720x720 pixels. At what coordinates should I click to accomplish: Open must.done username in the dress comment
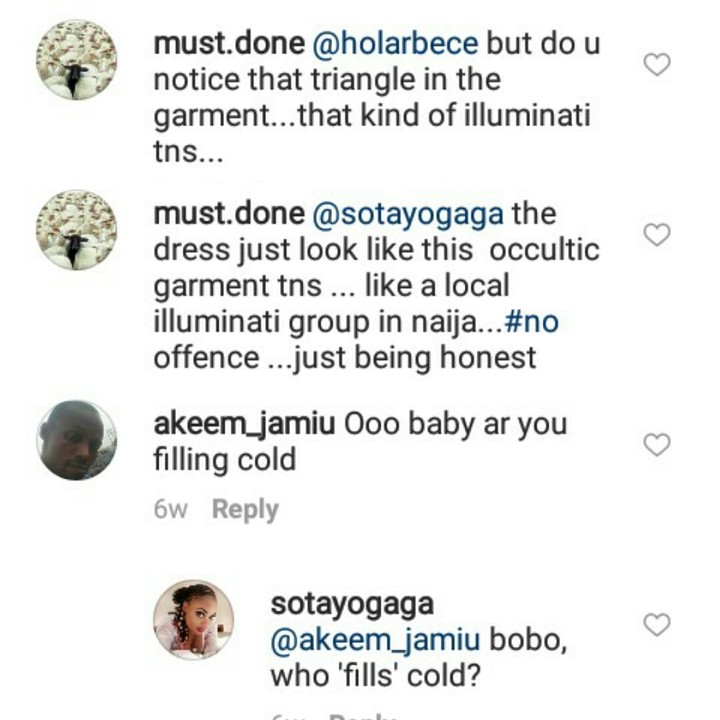[229, 214]
